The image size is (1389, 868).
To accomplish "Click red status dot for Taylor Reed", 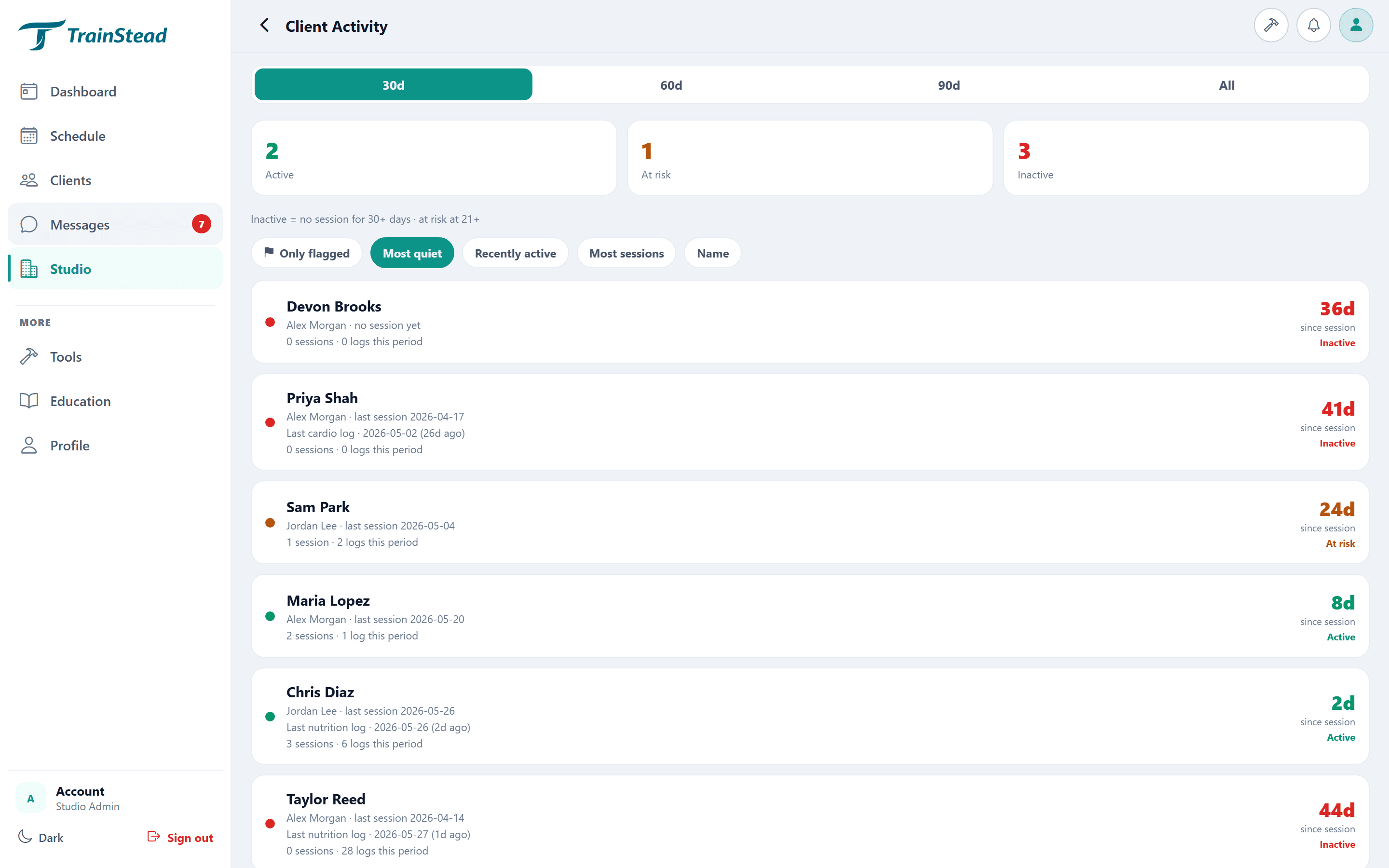I will click(x=270, y=824).
